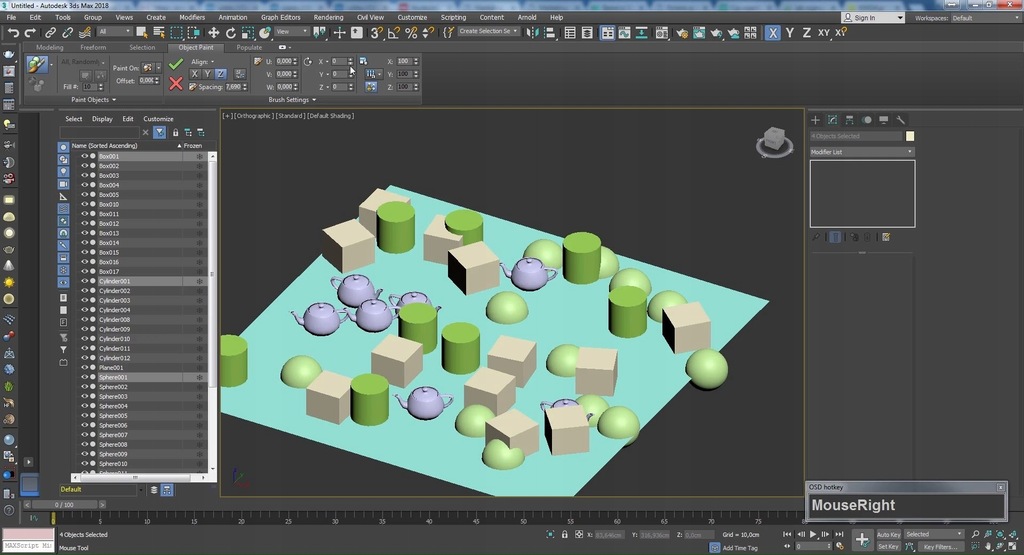Select the Rotate transform tool

[230, 33]
